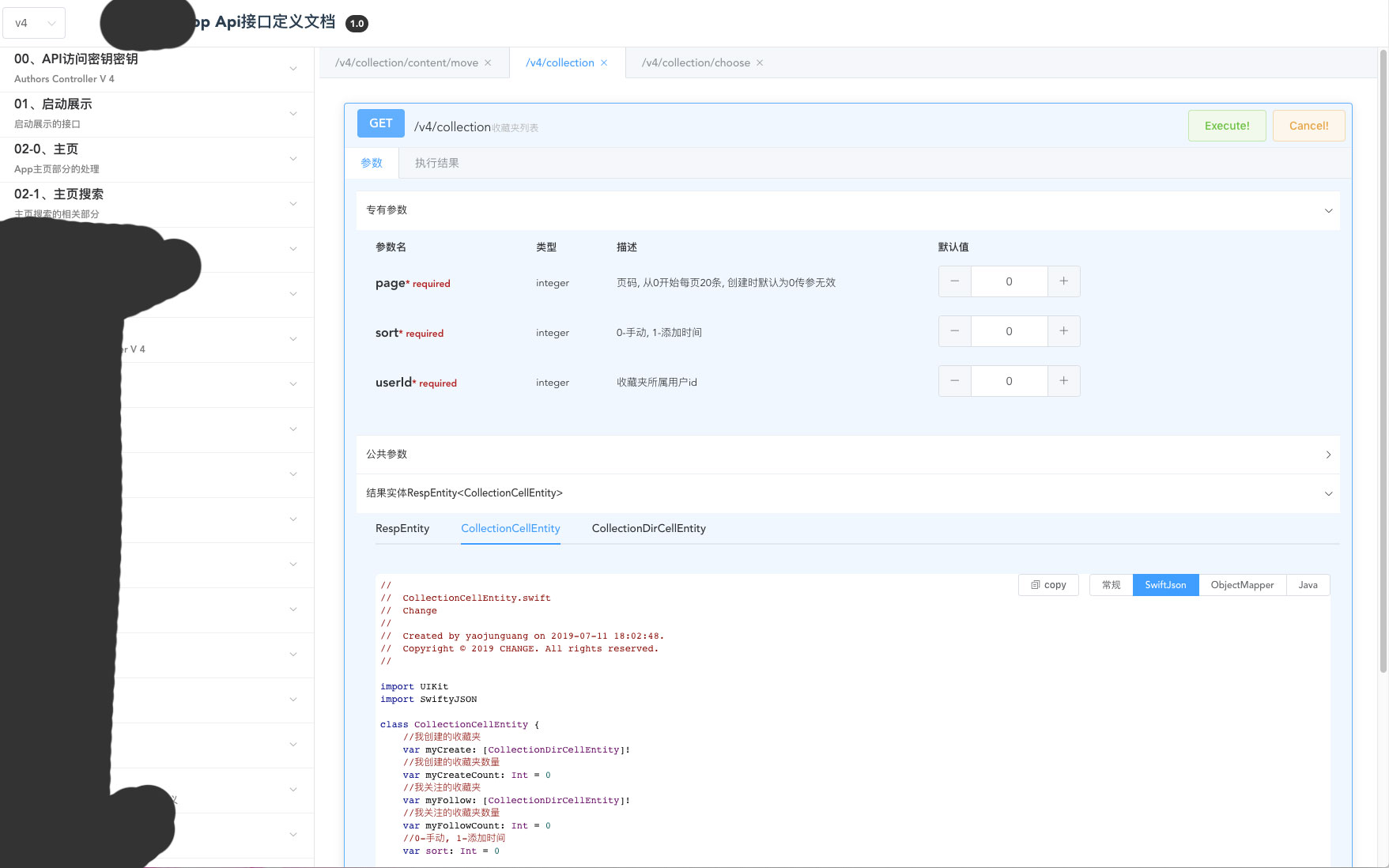Open the 执行结果 tab
This screenshot has width=1389, height=868.
[x=437, y=163]
